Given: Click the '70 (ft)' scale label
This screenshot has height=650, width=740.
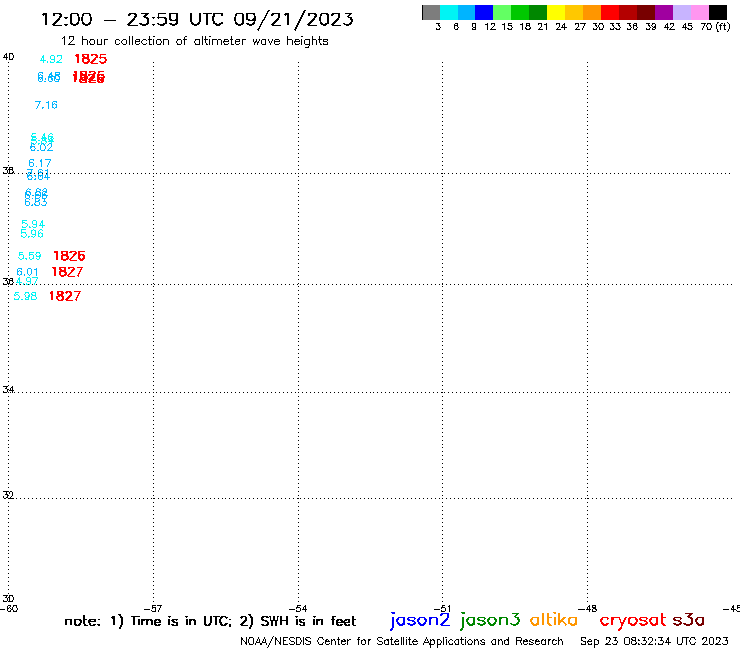Looking at the screenshot, I should (715, 27).
